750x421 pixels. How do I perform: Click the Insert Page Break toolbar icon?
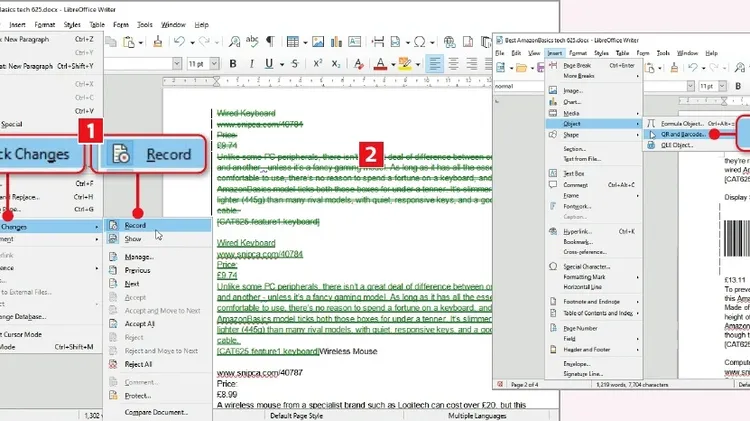coord(378,42)
